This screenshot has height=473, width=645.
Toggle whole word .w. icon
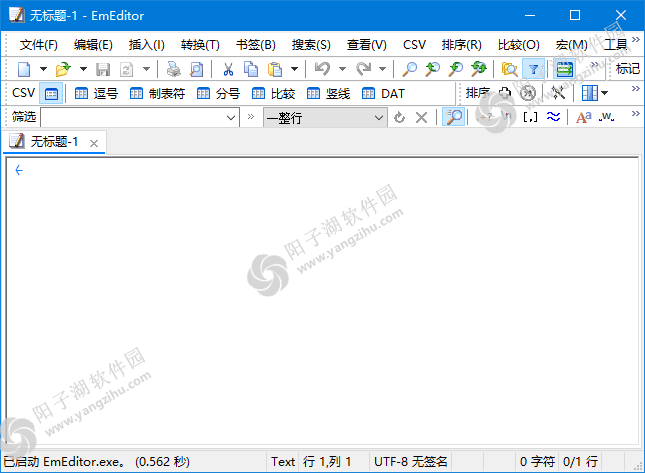[606, 117]
